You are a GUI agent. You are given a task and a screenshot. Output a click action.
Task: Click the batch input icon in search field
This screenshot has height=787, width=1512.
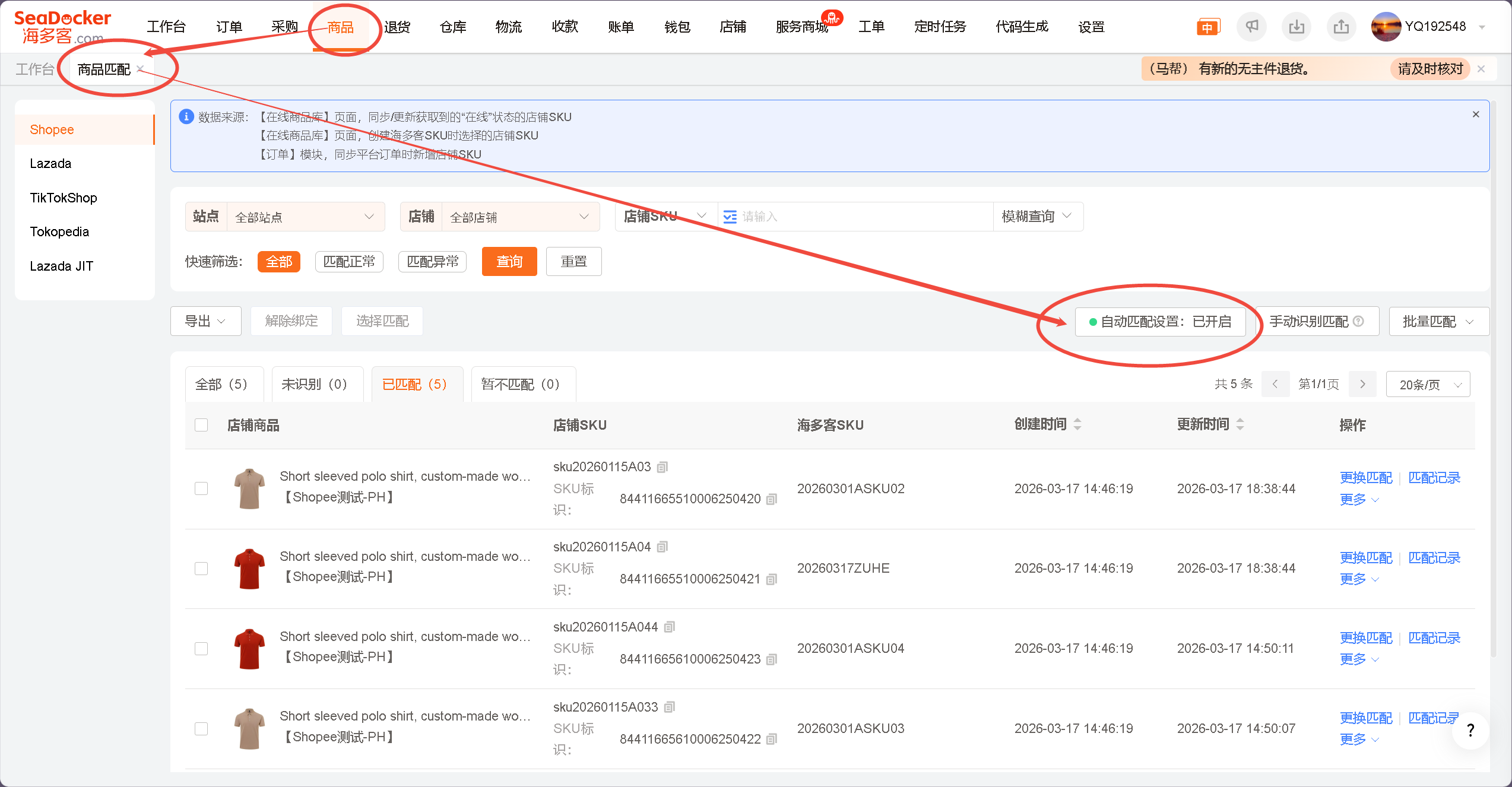730,217
